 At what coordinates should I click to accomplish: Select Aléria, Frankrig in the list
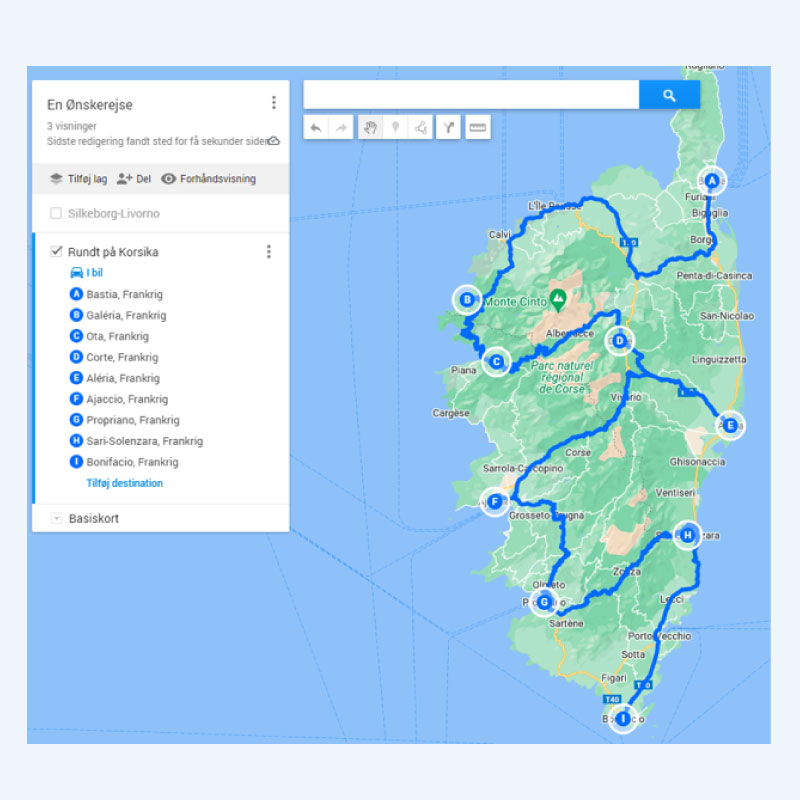pyautogui.click(x=123, y=378)
